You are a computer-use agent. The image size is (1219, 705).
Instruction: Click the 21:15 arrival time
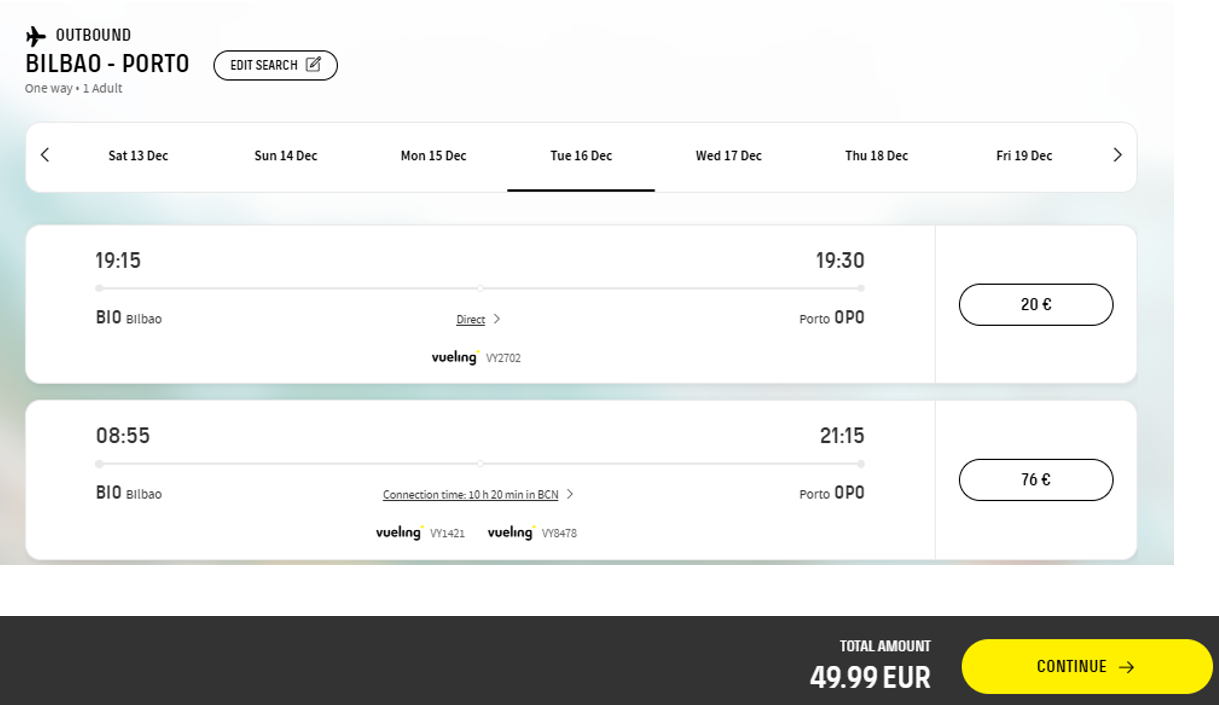(842, 436)
